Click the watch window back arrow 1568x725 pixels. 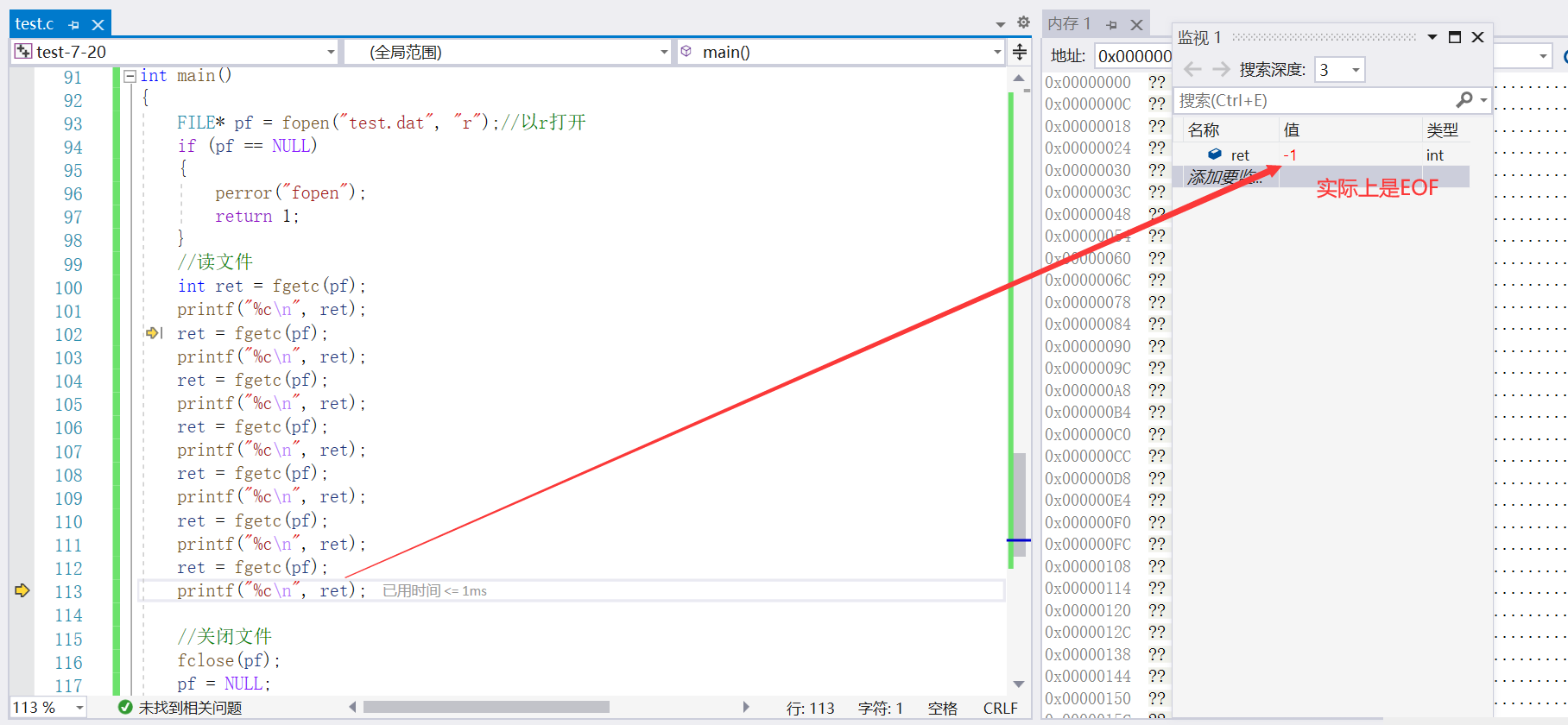coord(1192,69)
